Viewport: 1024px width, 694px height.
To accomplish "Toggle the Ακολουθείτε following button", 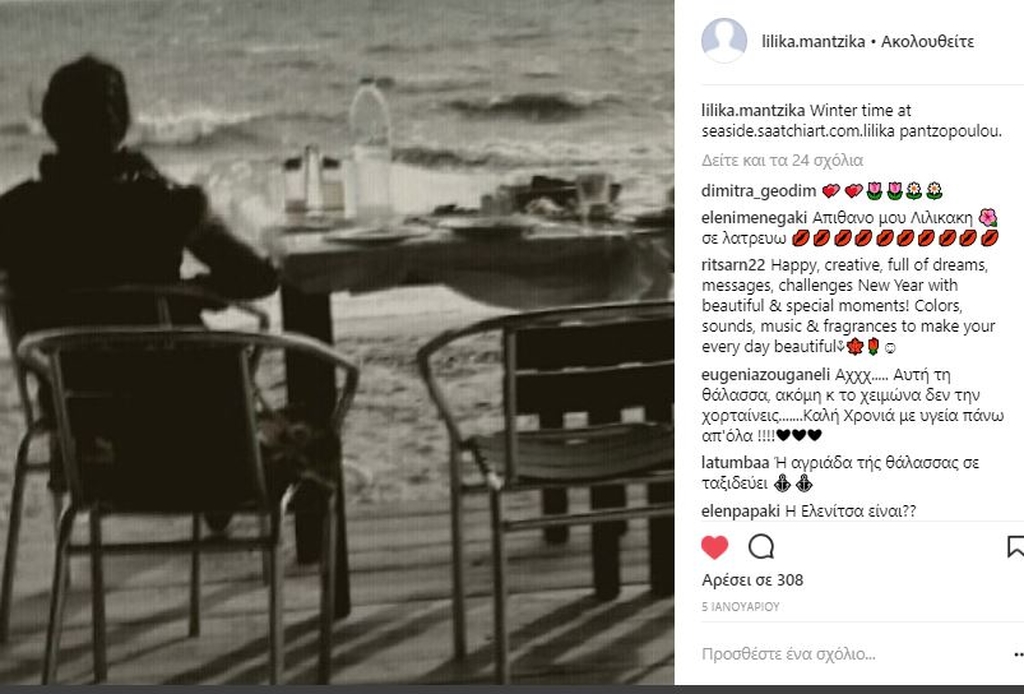I will [x=927, y=42].
